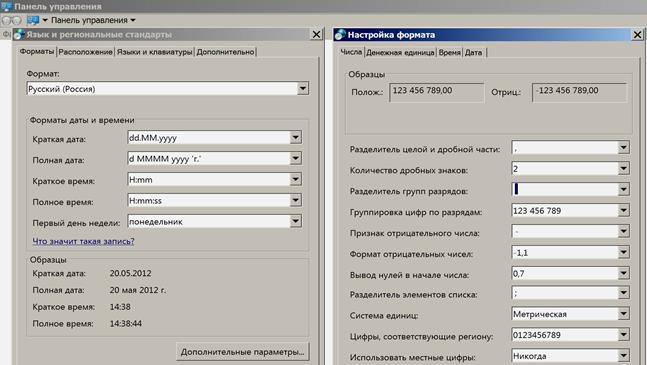Expand Использовать местные цифры dropdown
647x365 pixels.
pos(623,356)
